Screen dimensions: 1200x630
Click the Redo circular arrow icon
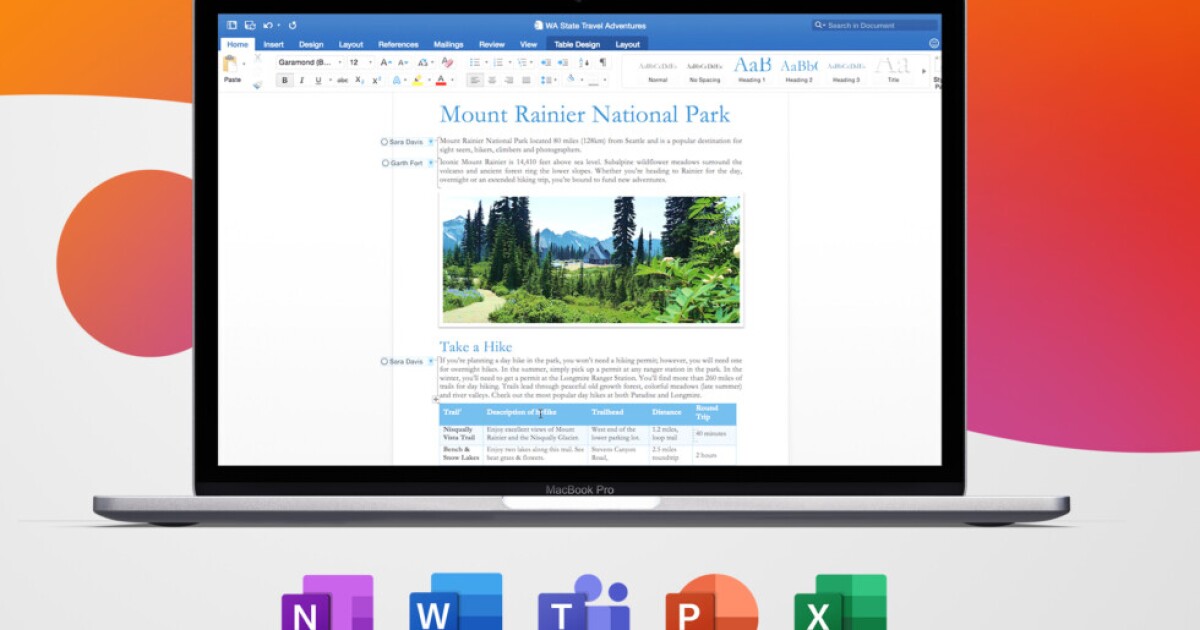pyautogui.click(x=293, y=25)
